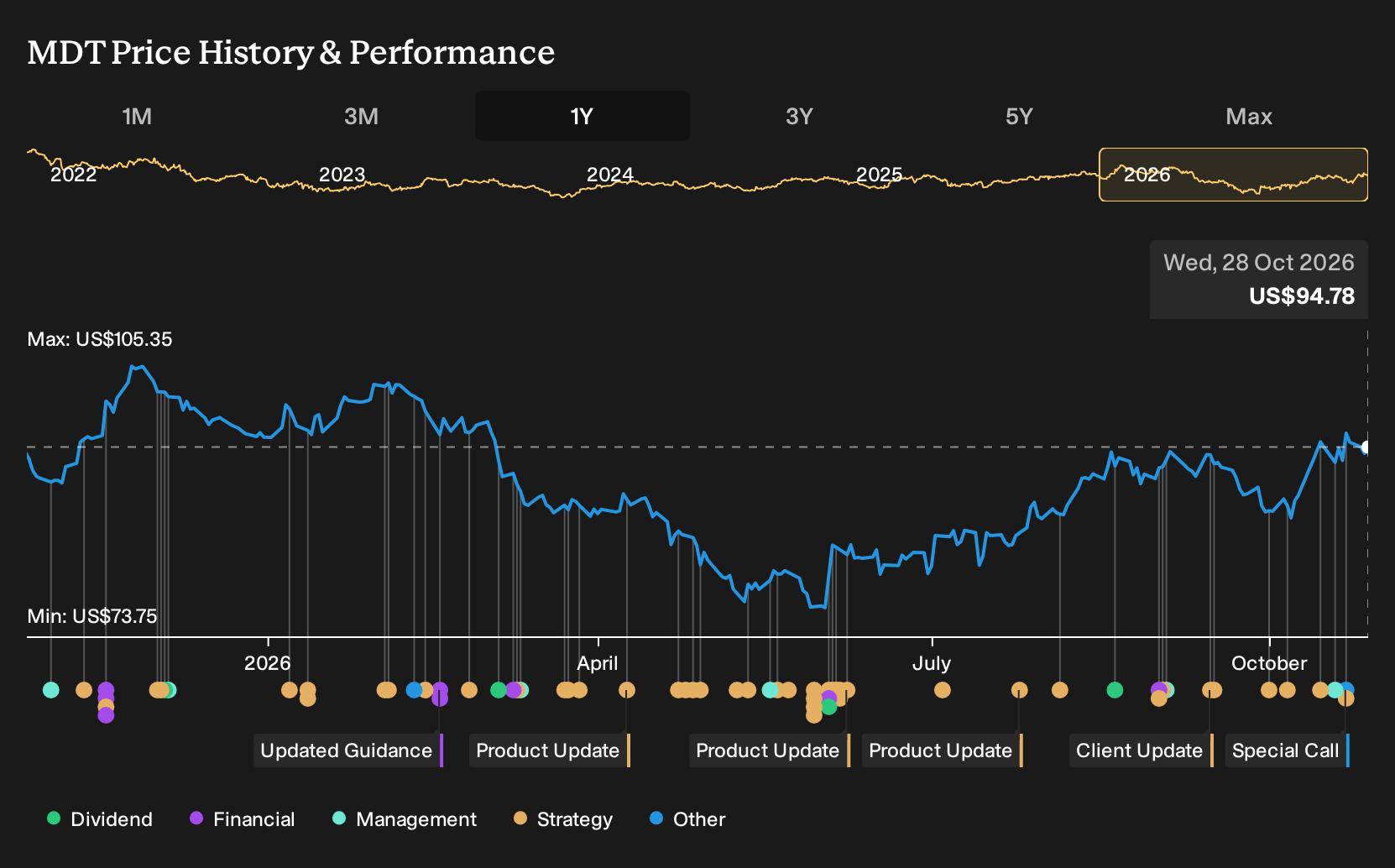Screen dimensions: 1395x868
Task: Click the purple Financial marker between July and October
Action: click(x=1158, y=689)
